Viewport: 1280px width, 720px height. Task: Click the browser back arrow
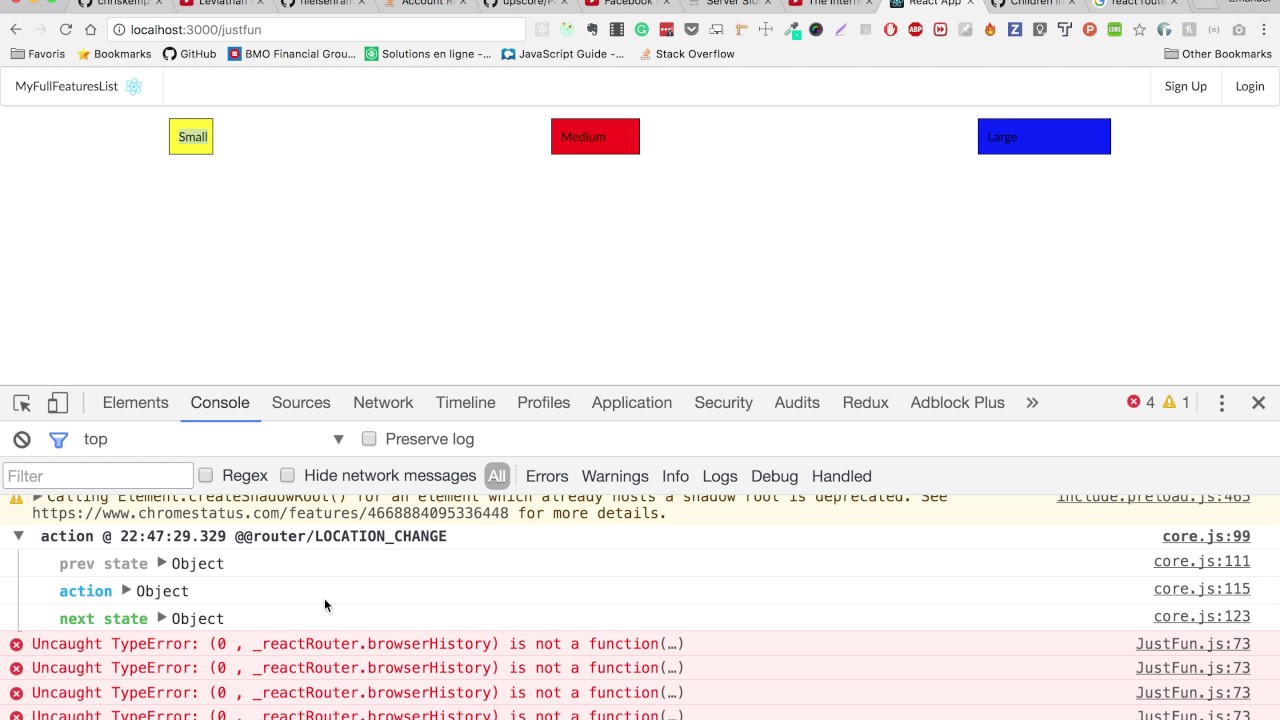coord(16,30)
